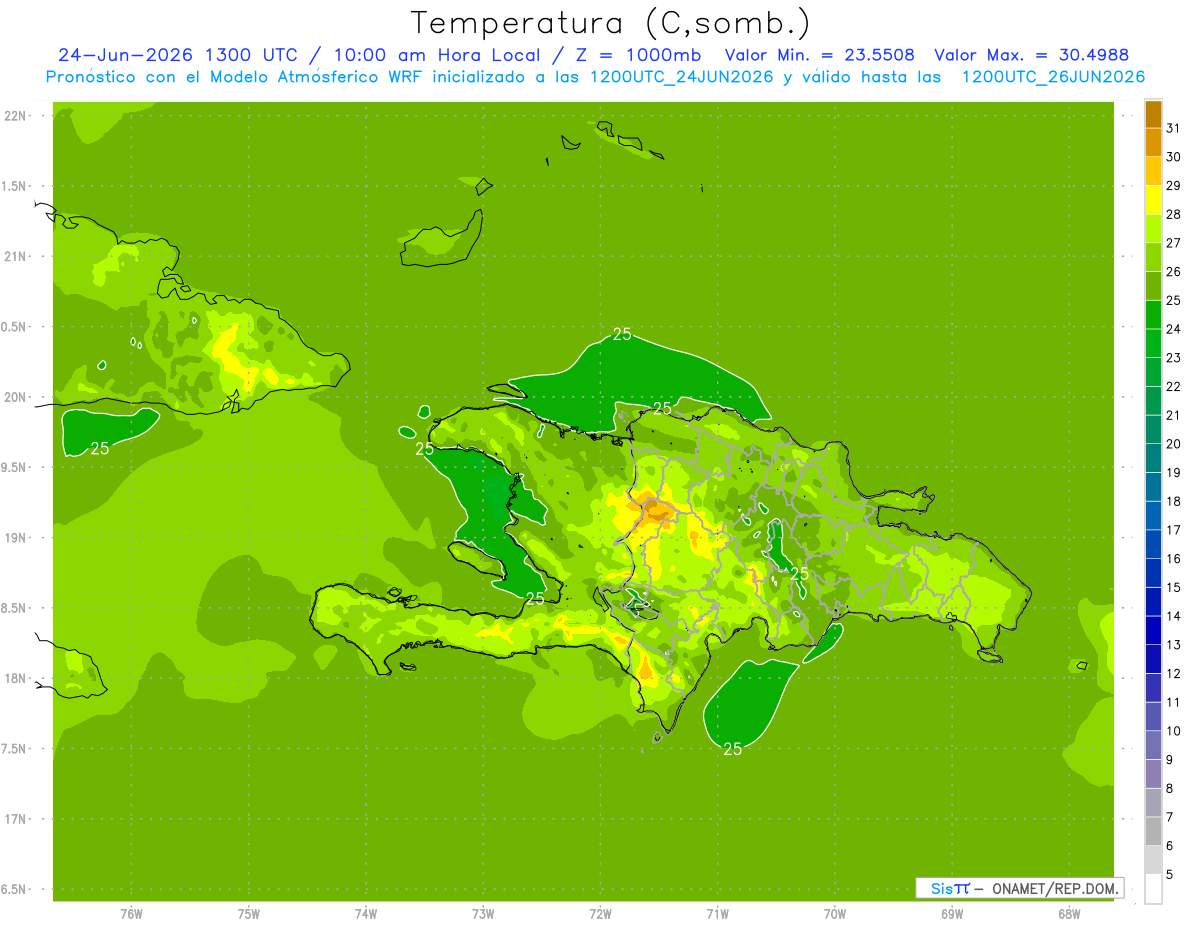Click the orange colorbar swatch between 30 and 31
This screenshot has height=927, width=1200.
tap(1153, 142)
